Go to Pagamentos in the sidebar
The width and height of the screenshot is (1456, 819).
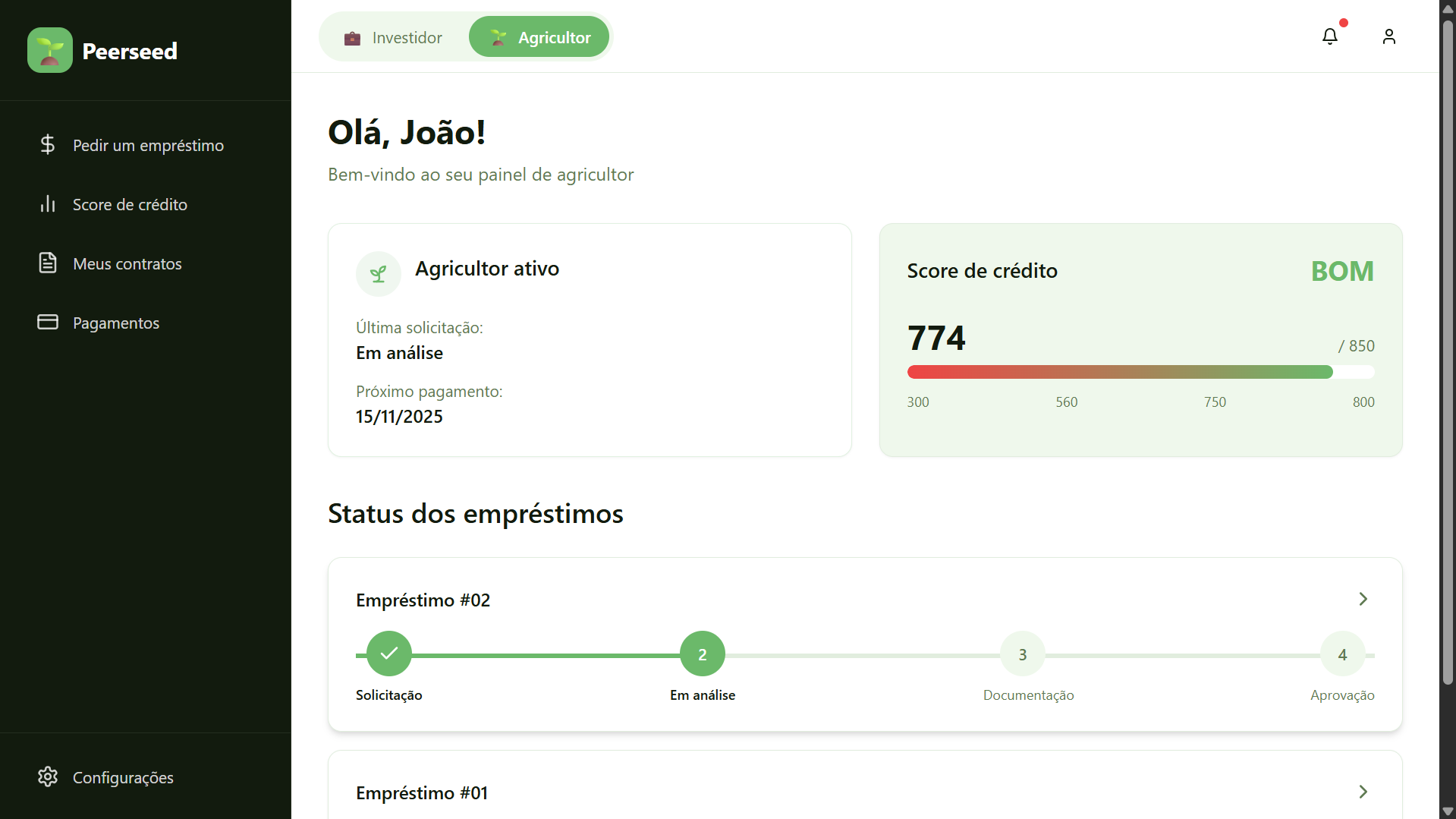(x=116, y=323)
